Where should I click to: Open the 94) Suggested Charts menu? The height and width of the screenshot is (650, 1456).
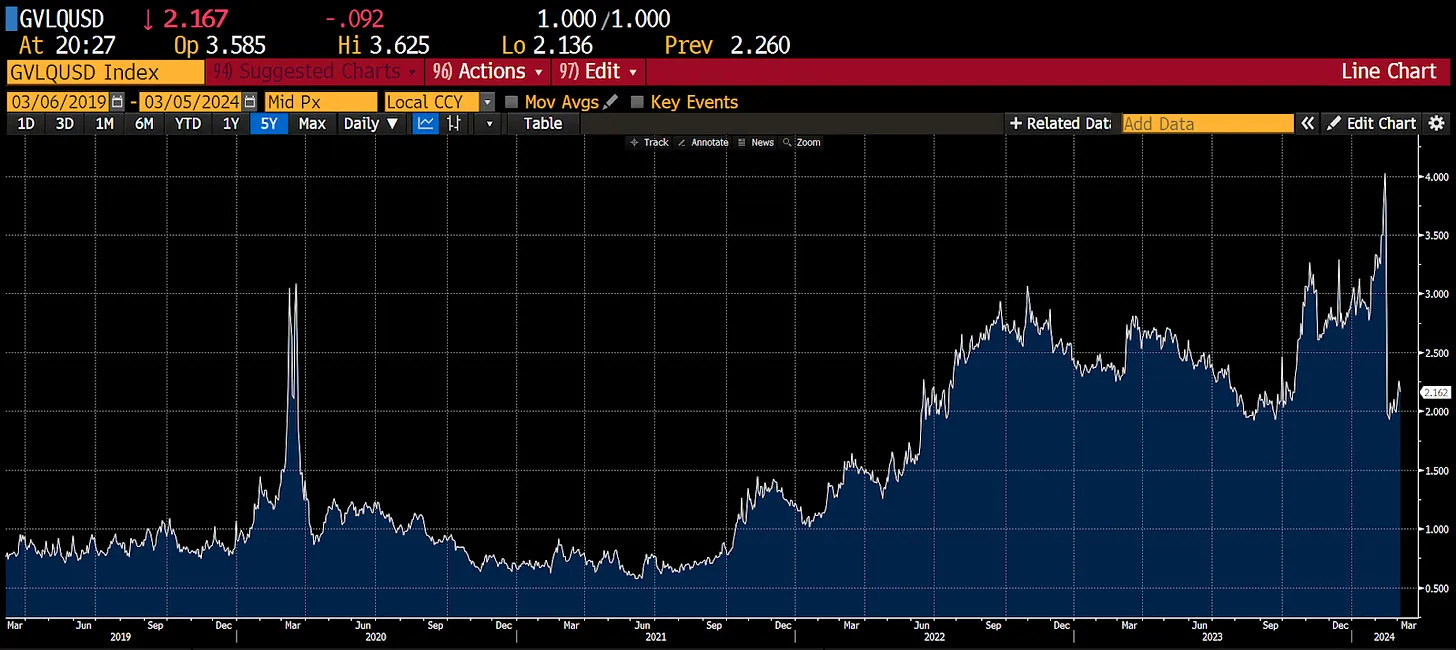(315, 71)
